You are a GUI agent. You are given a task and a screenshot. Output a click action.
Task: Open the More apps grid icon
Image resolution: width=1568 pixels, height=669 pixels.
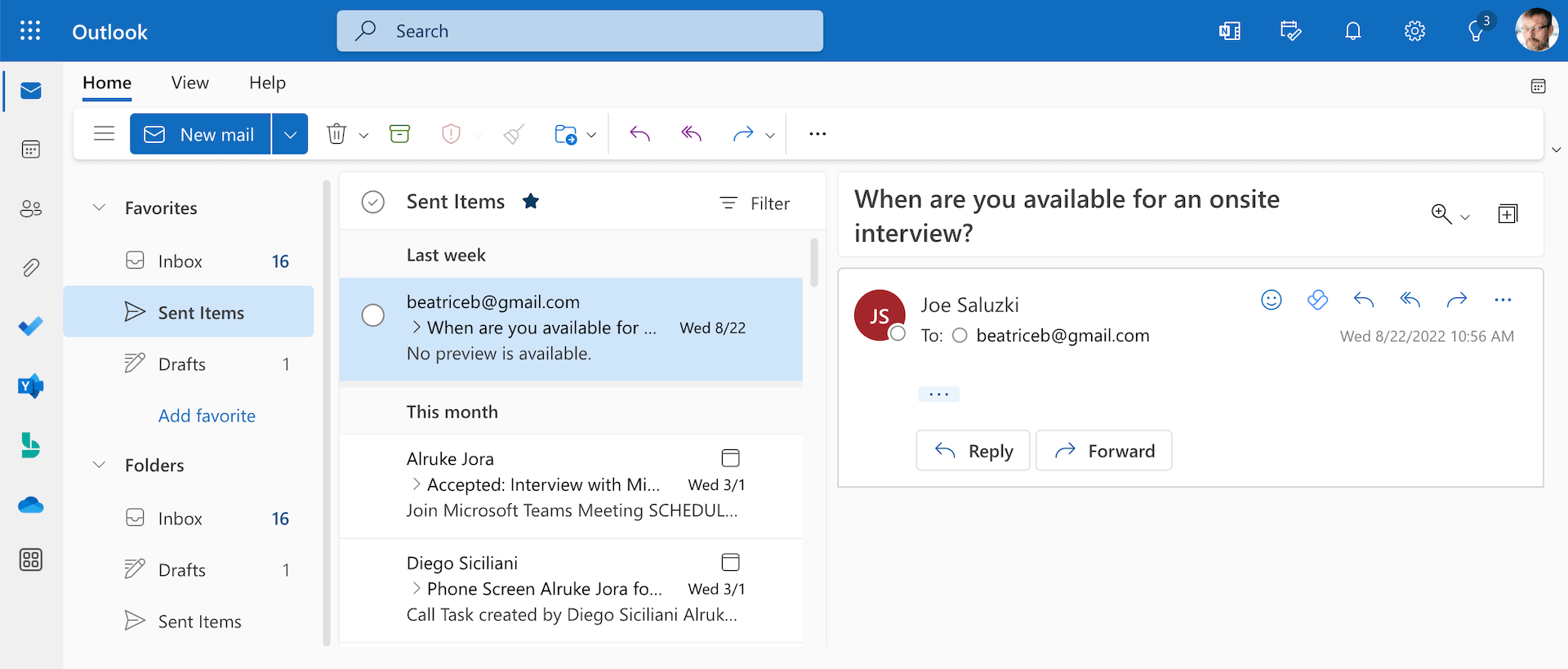tap(31, 560)
